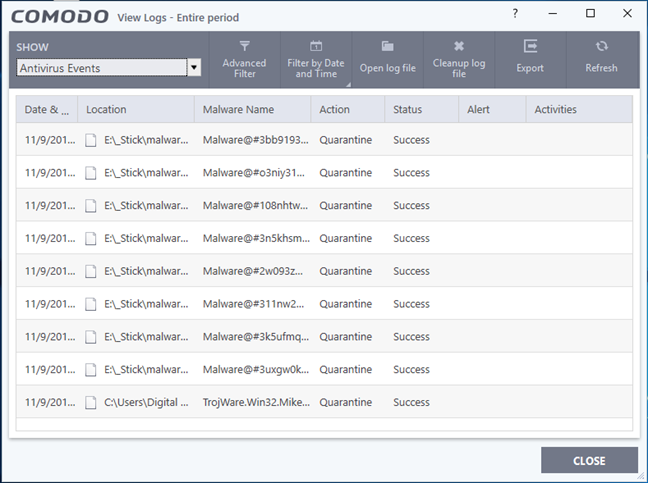Image resolution: width=648 pixels, height=483 pixels.
Task: Export the log list
Action: click(x=530, y=59)
